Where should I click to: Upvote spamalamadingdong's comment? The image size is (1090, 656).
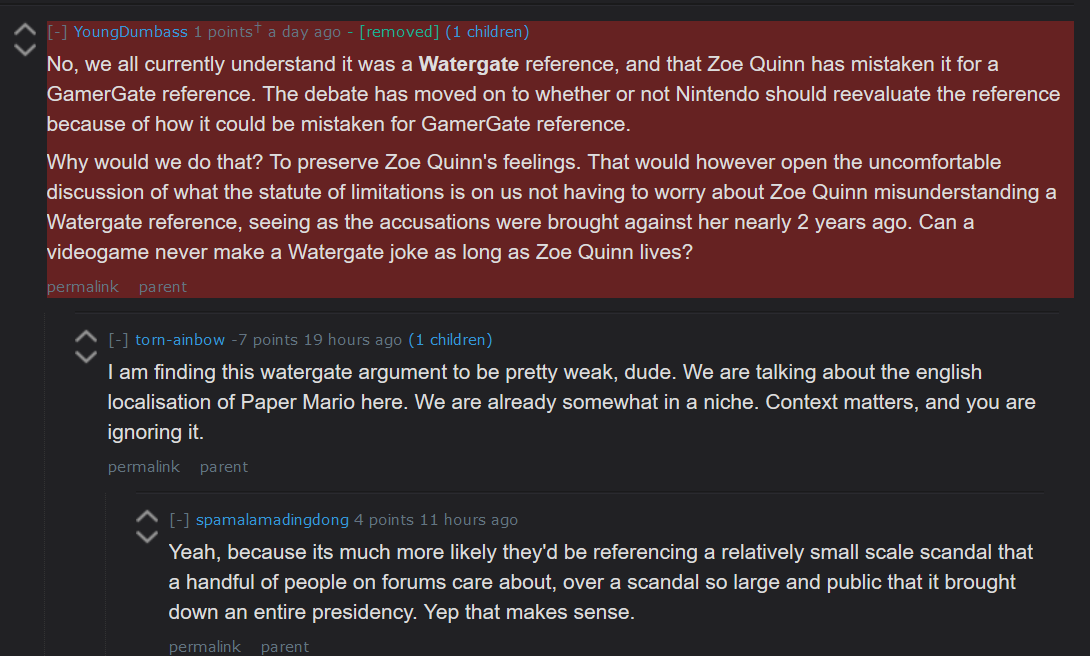(x=147, y=517)
